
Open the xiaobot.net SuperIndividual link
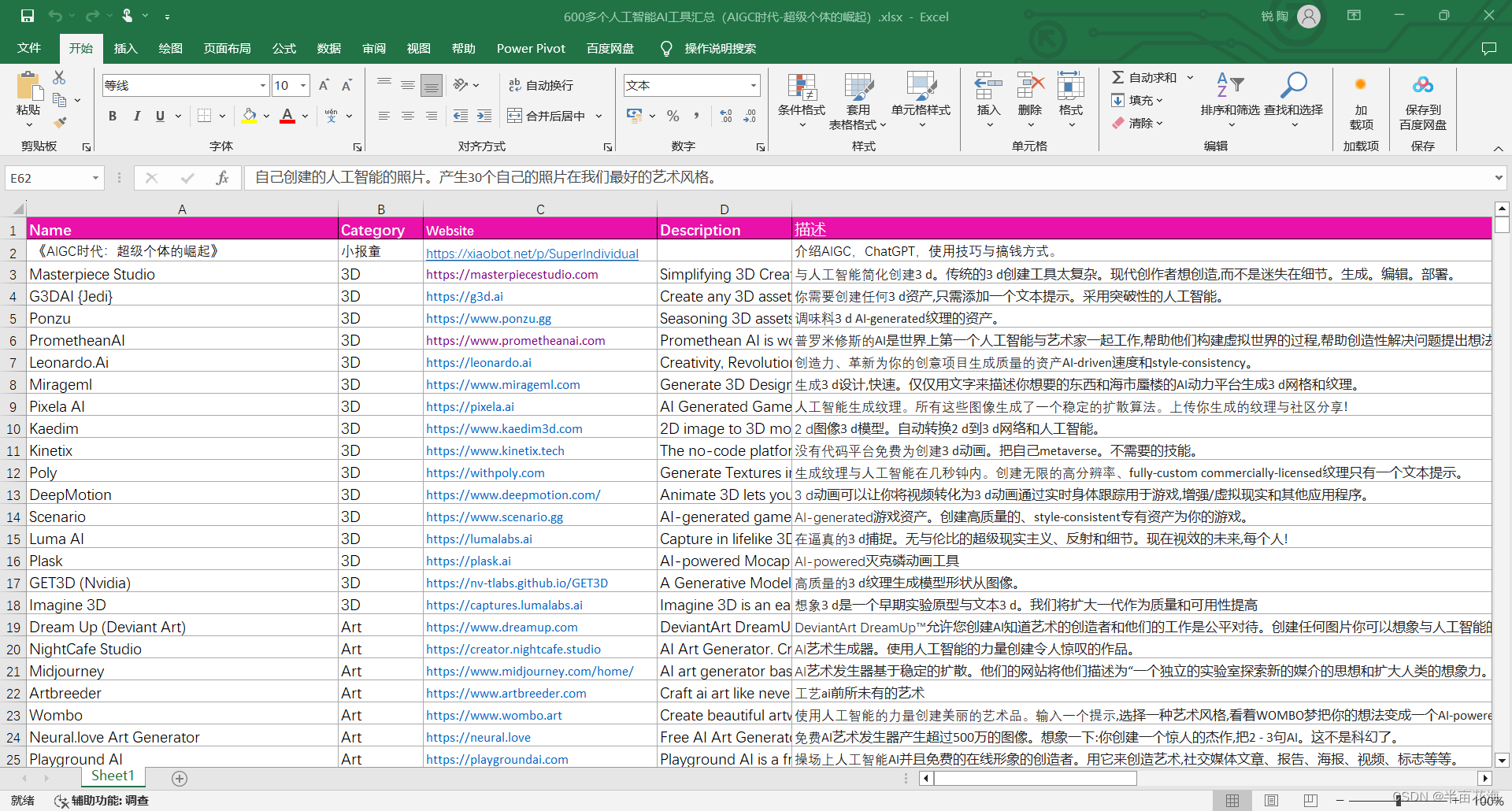pyautogui.click(x=532, y=254)
